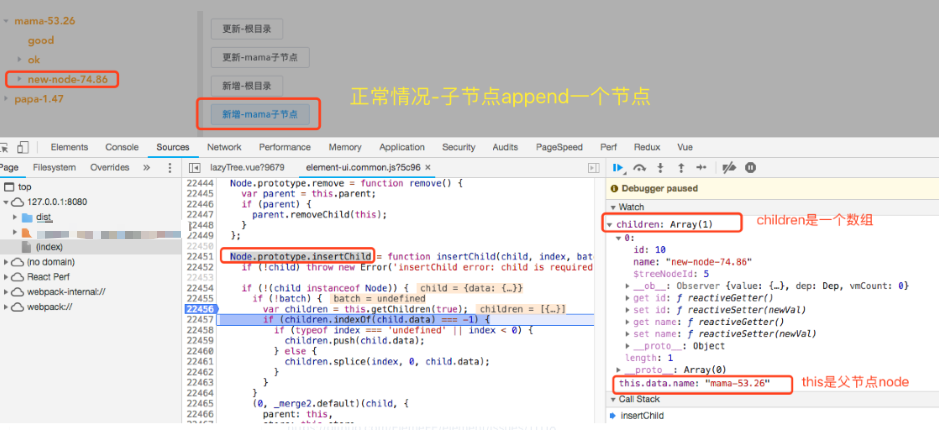This screenshot has height=430, width=939.
Task: Switch to the Filesystem navigator tab
Action: coord(54,168)
